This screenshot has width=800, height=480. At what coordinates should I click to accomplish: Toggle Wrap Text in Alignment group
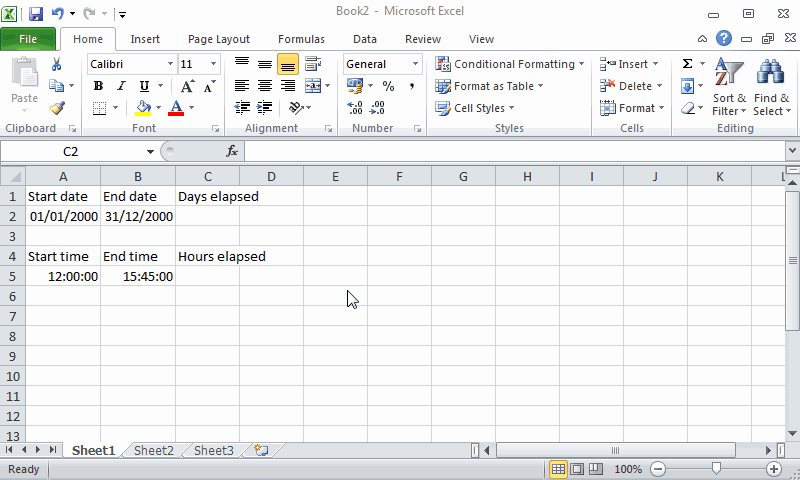tap(313, 64)
